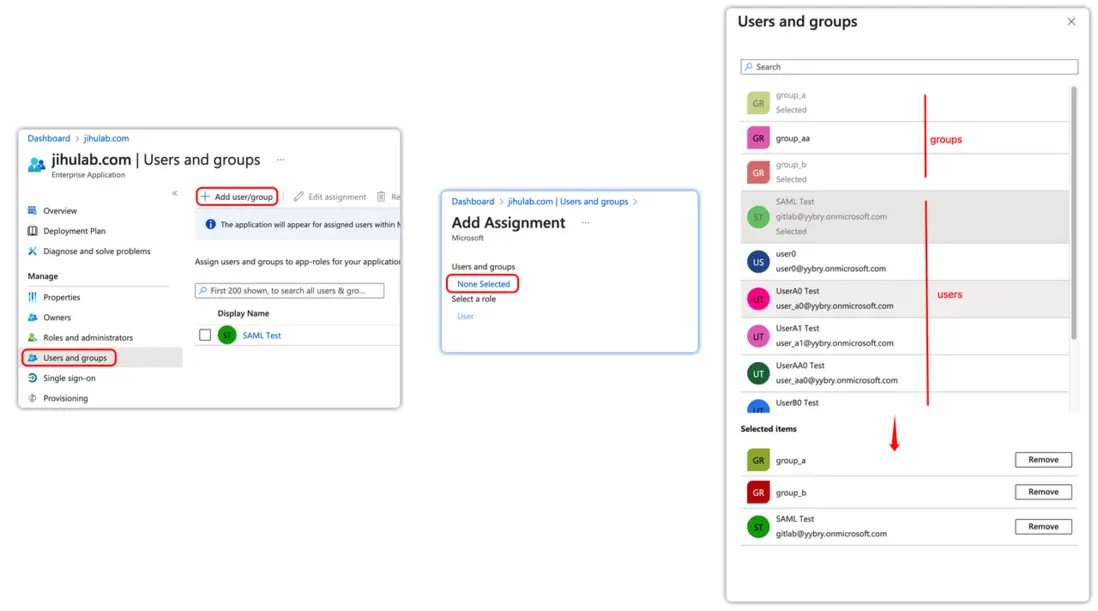Click the None Selected link

click(x=483, y=284)
